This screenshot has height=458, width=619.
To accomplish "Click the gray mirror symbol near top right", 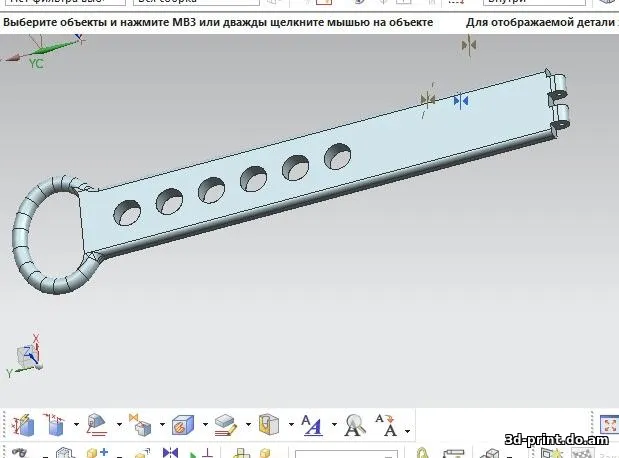I will click(x=469, y=45).
